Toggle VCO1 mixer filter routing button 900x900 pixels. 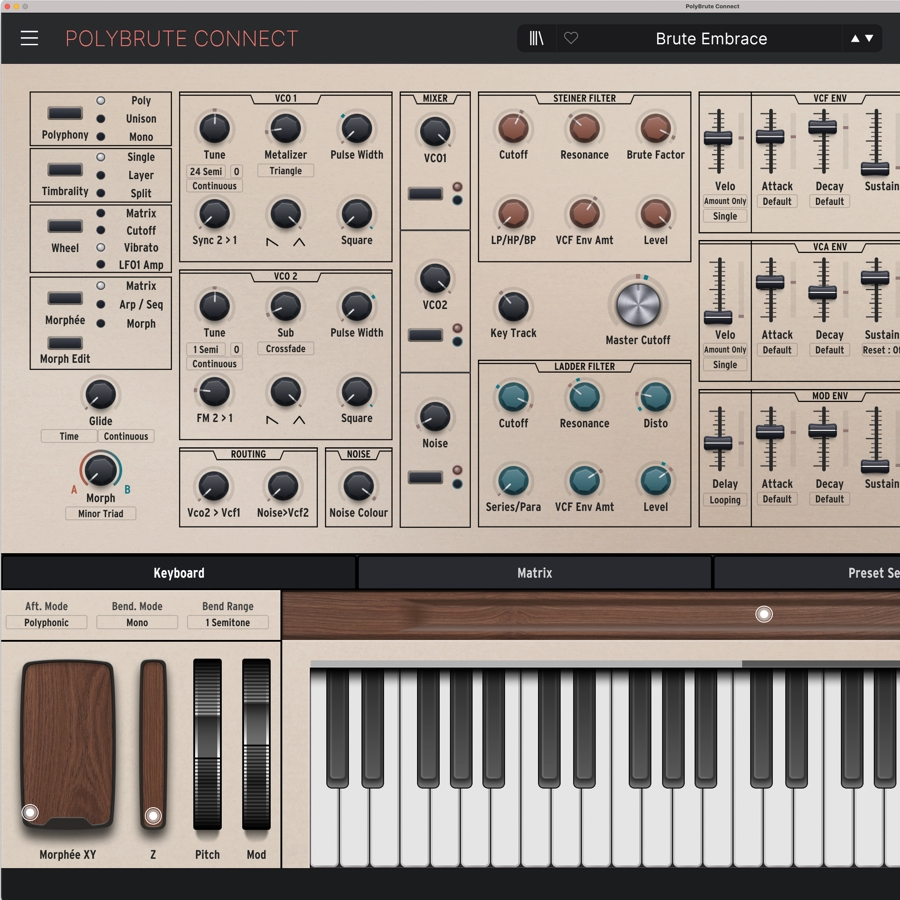click(x=425, y=193)
